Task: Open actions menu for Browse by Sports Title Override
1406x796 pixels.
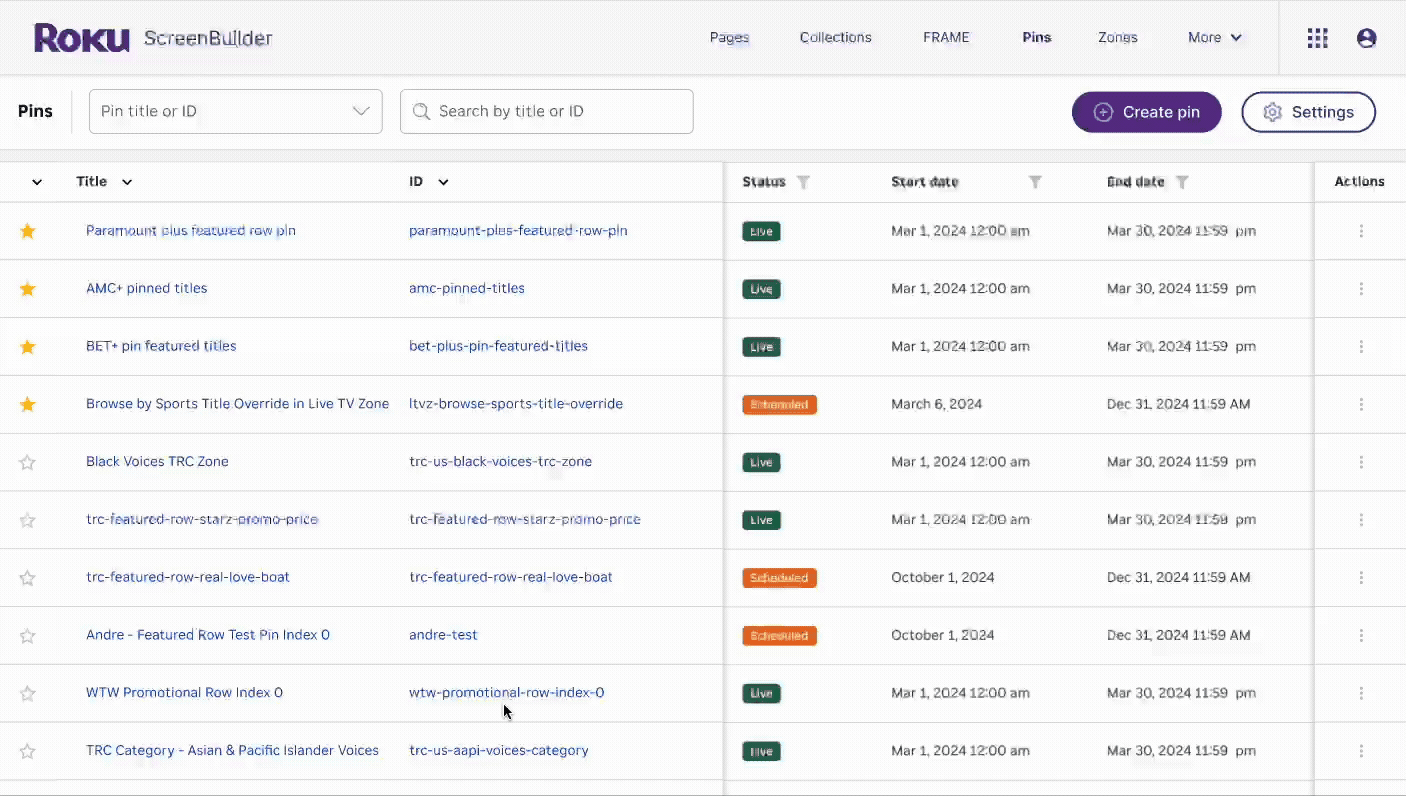Action: tap(1361, 405)
